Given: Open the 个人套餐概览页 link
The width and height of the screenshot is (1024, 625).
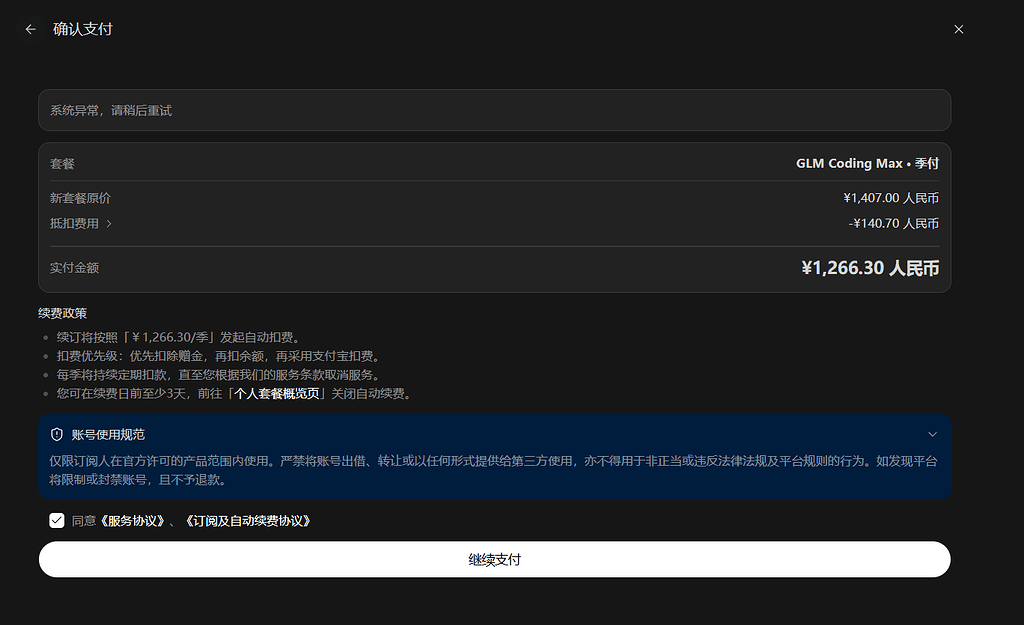Looking at the screenshot, I should (278, 394).
